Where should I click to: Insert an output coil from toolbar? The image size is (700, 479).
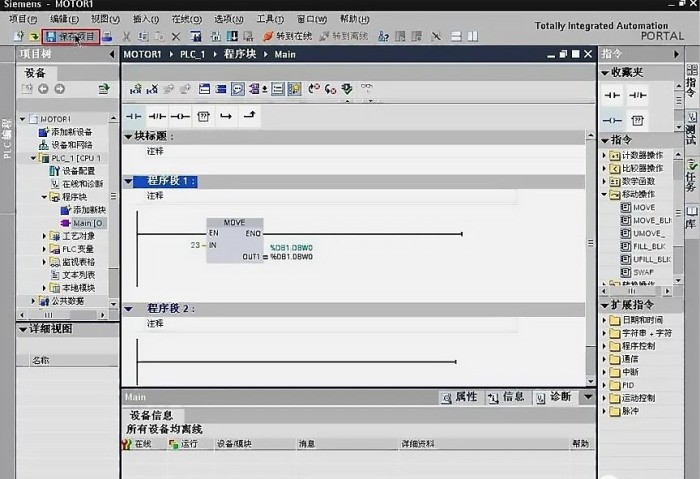tap(180, 117)
